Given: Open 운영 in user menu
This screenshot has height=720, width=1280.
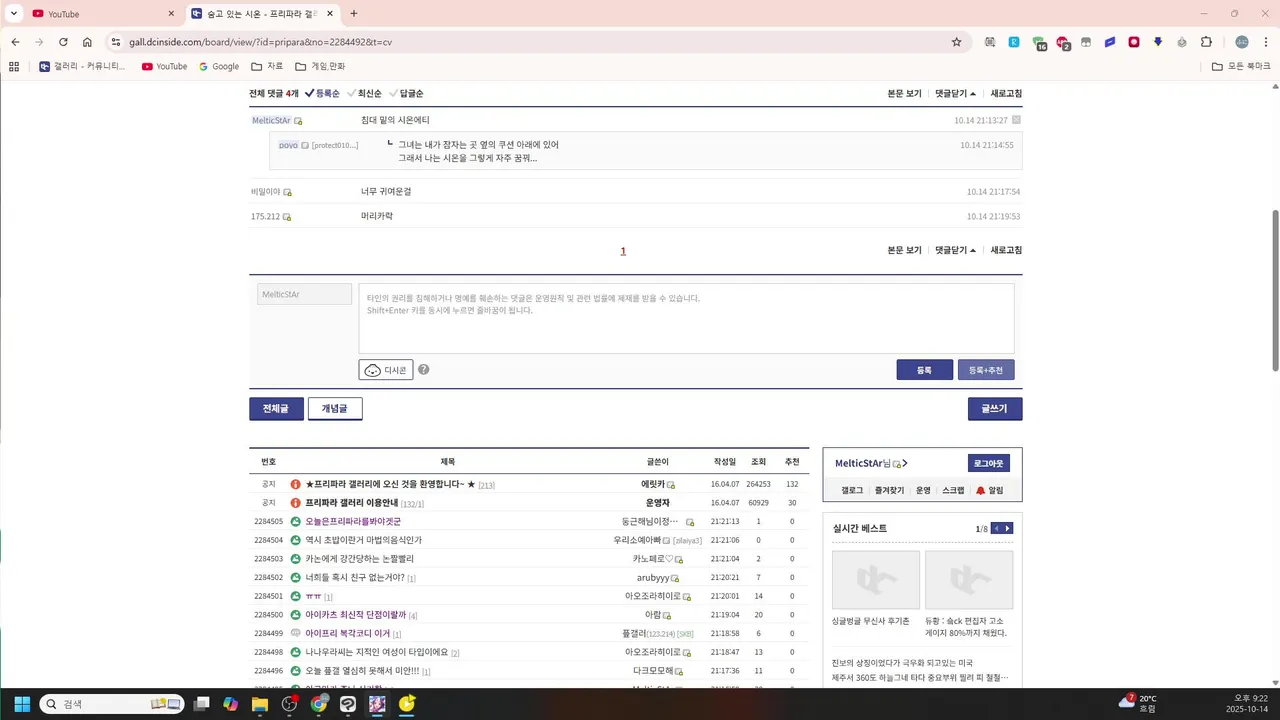Looking at the screenshot, I should coord(923,491).
